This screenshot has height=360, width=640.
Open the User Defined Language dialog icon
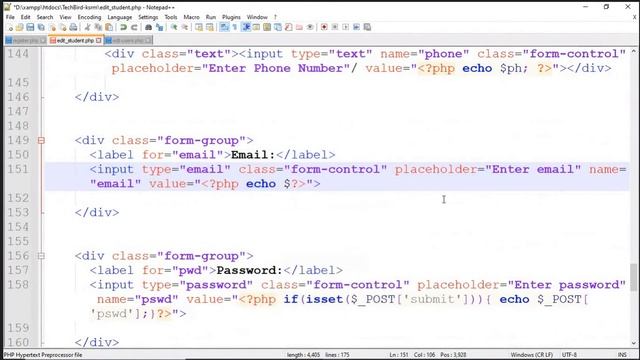pyautogui.click(x=256, y=27)
